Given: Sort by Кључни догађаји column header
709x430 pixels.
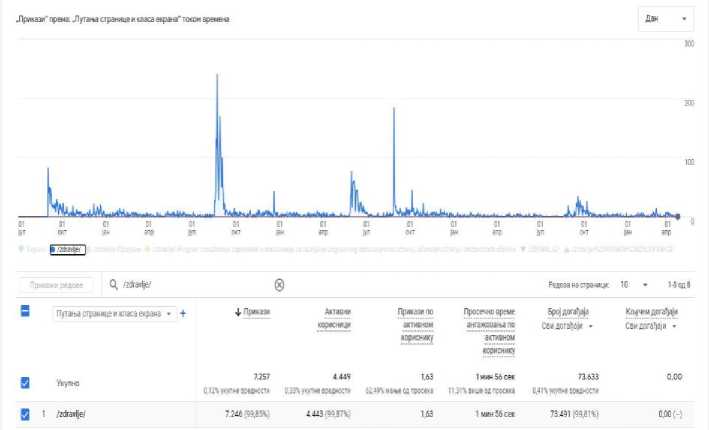Looking at the screenshot, I should pos(652,312).
